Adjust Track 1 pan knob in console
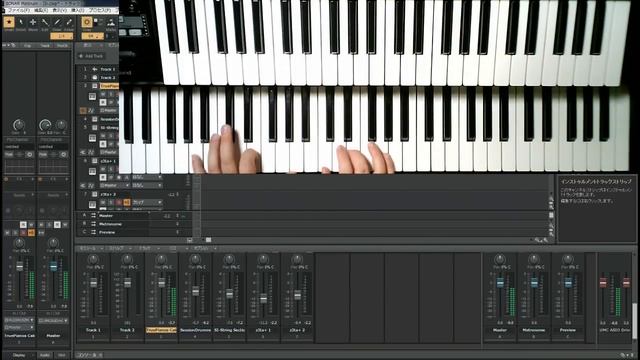The height and width of the screenshot is (360, 640). click(93, 260)
